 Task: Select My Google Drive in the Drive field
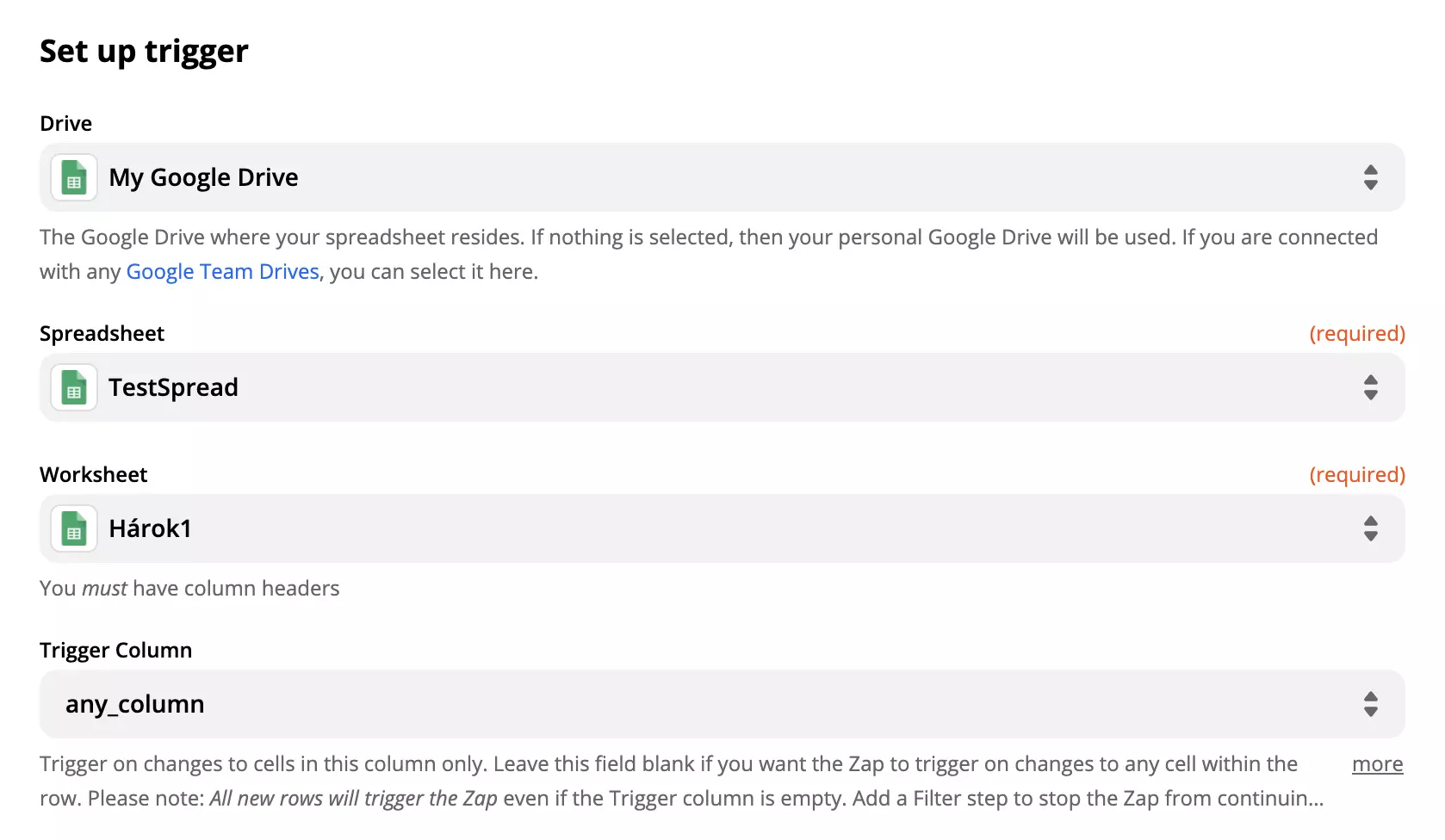coord(203,177)
